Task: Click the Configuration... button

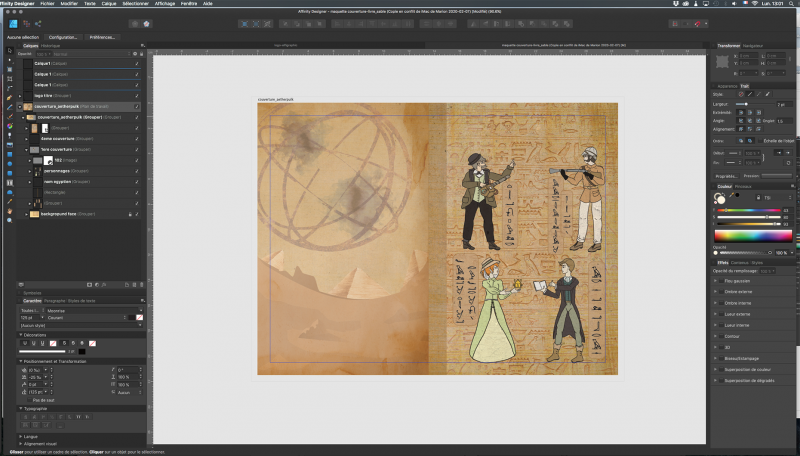Action: point(63,37)
